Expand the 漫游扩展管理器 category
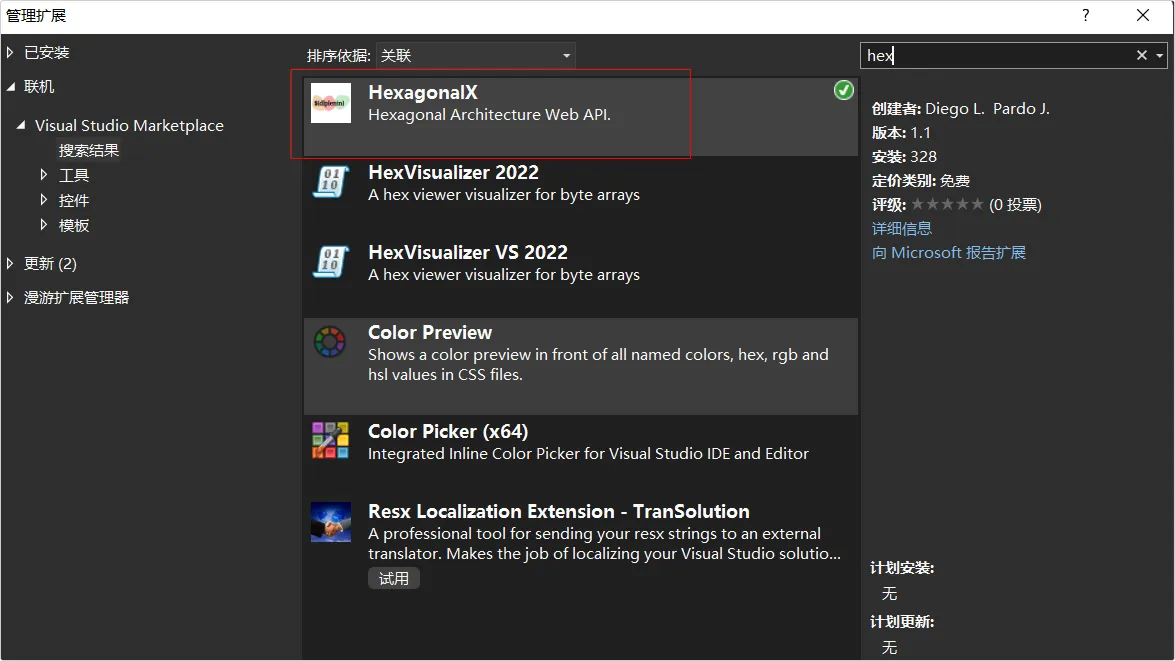 click(10, 298)
